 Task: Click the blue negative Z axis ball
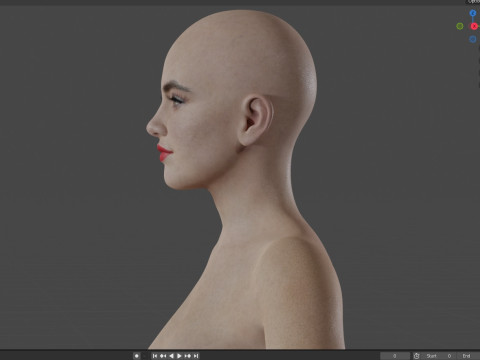coord(473,39)
